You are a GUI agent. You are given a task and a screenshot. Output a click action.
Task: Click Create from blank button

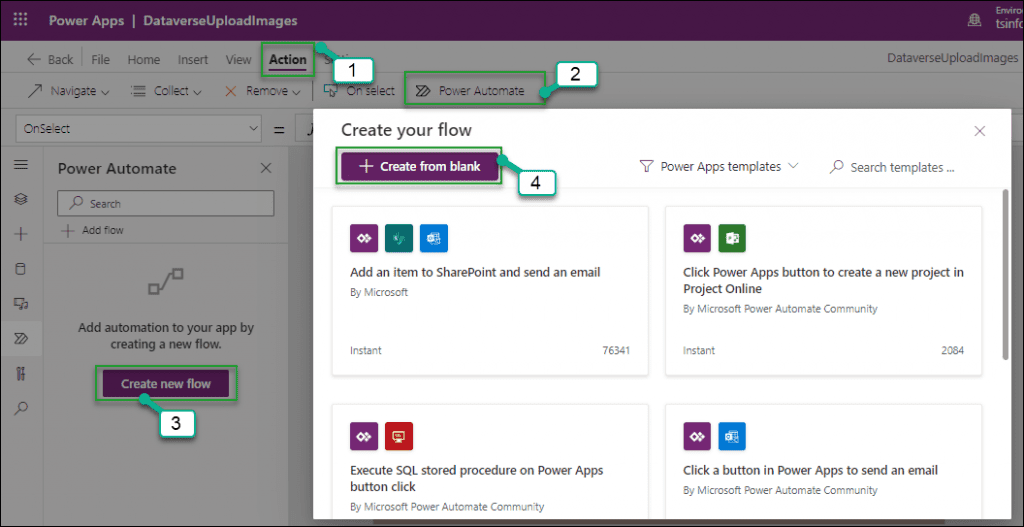[x=419, y=167]
